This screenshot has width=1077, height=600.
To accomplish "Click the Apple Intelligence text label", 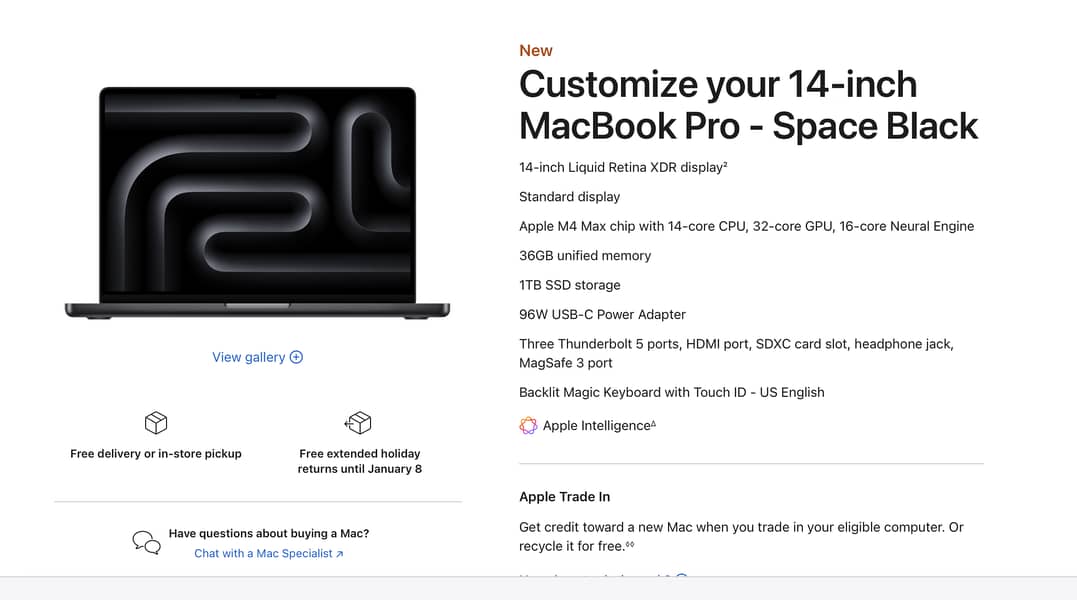I will [597, 426].
